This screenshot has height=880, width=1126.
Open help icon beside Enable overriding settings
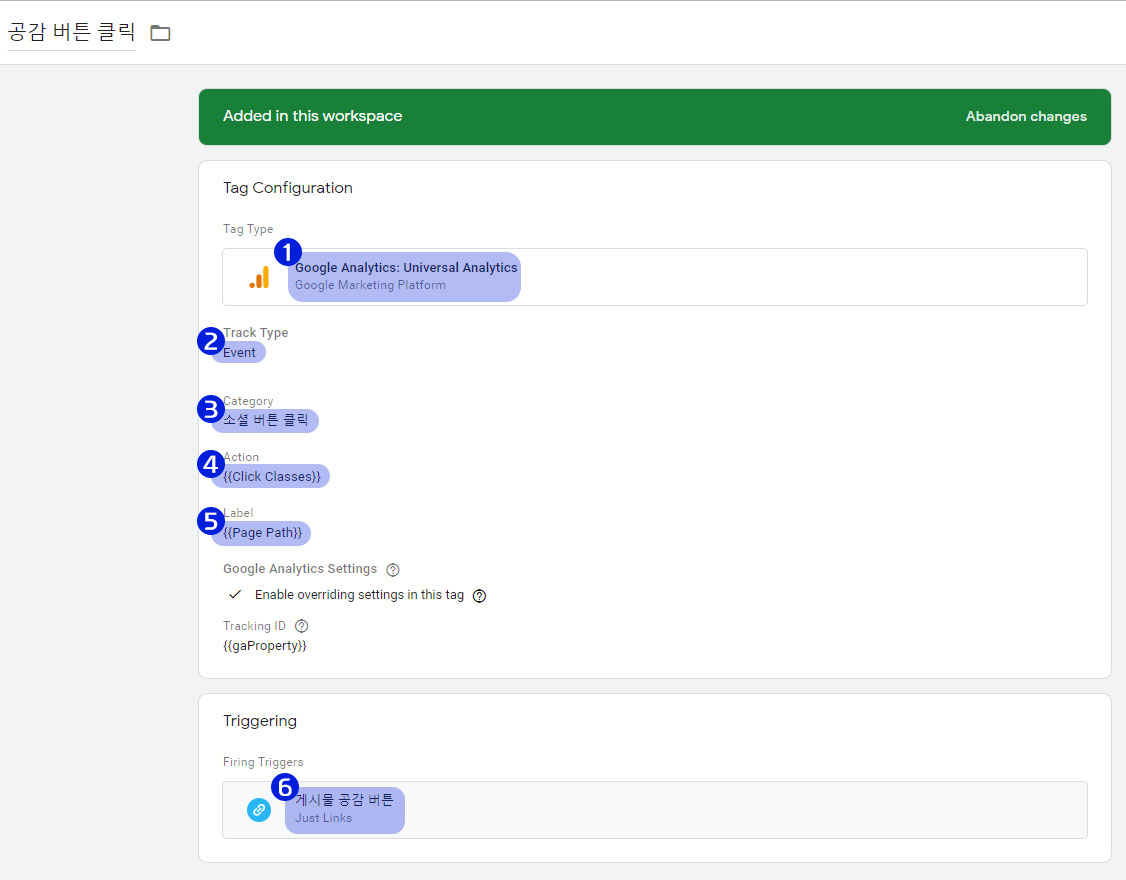(x=480, y=596)
